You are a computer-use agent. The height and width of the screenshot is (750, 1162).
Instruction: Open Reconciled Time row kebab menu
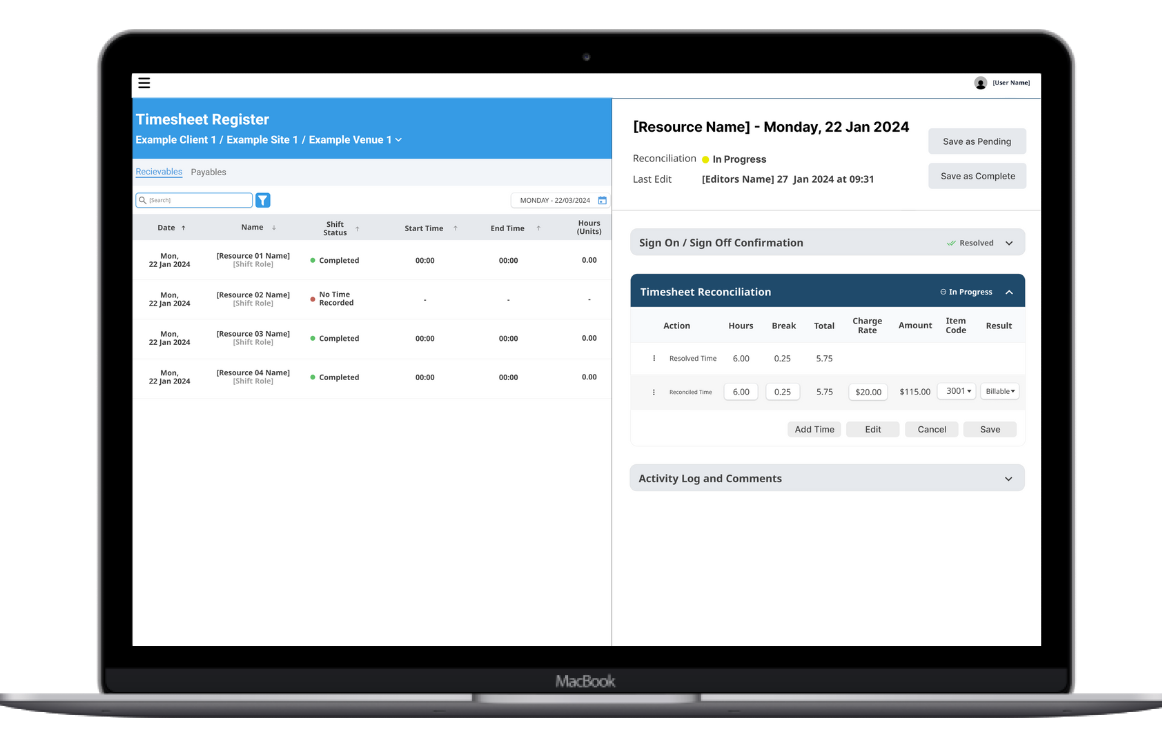pos(654,392)
